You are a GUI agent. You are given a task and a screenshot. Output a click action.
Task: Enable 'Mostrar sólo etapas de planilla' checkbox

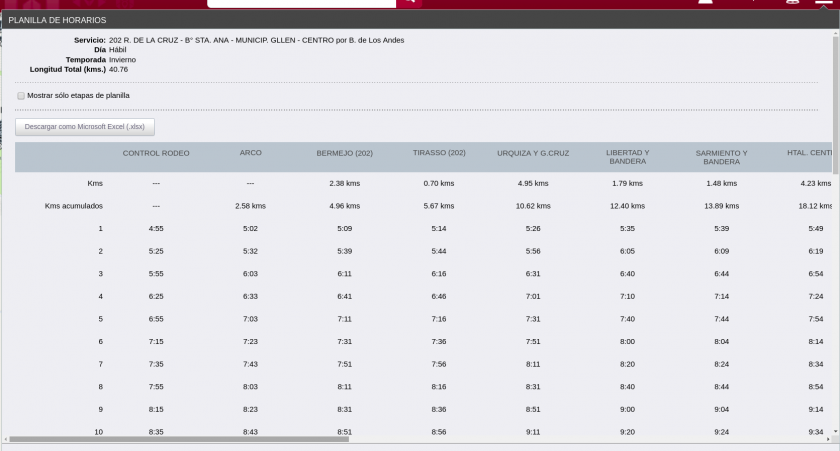click(21, 96)
